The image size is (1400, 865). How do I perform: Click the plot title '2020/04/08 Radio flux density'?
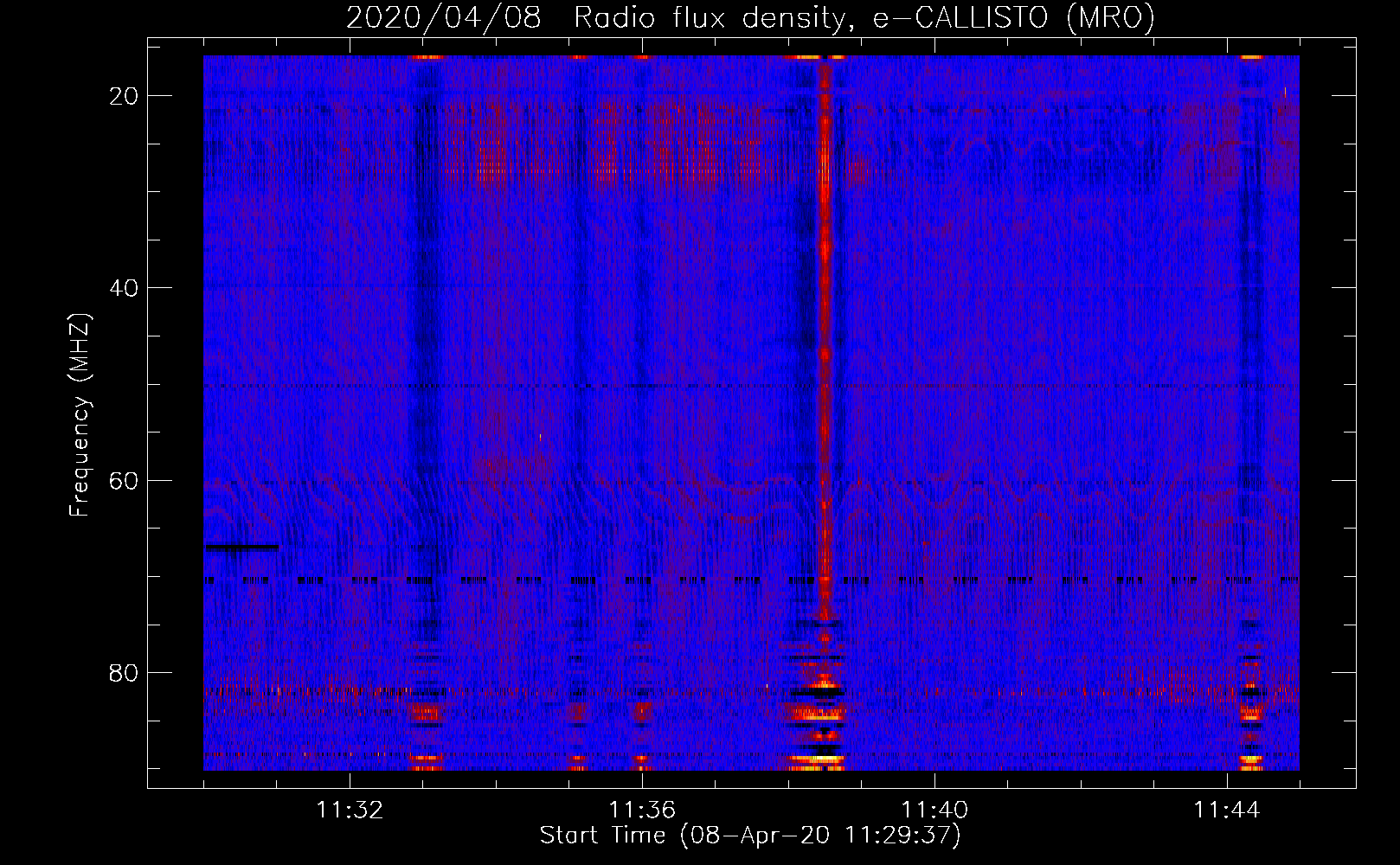pyautogui.click(x=600, y=18)
